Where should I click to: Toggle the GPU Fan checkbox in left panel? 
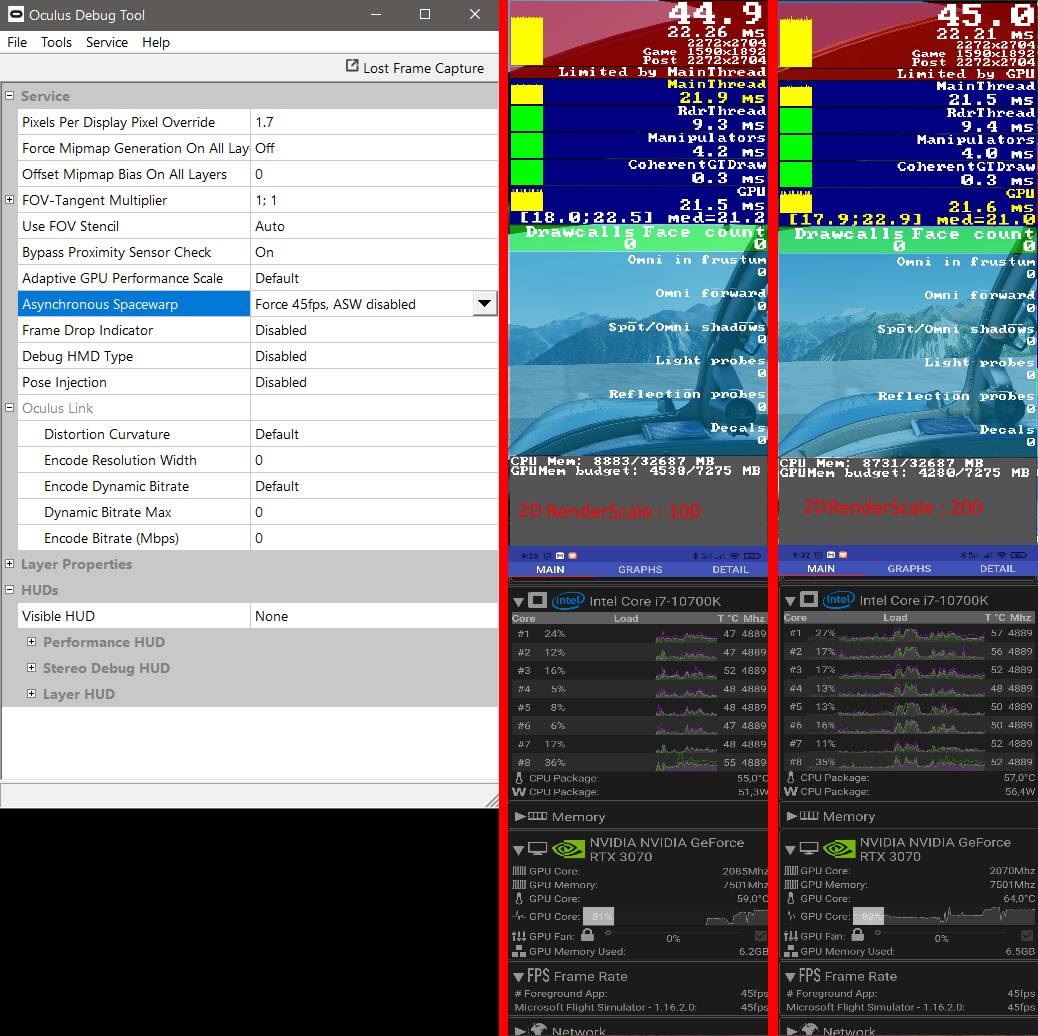pyautogui.click(x=761, y=935)
